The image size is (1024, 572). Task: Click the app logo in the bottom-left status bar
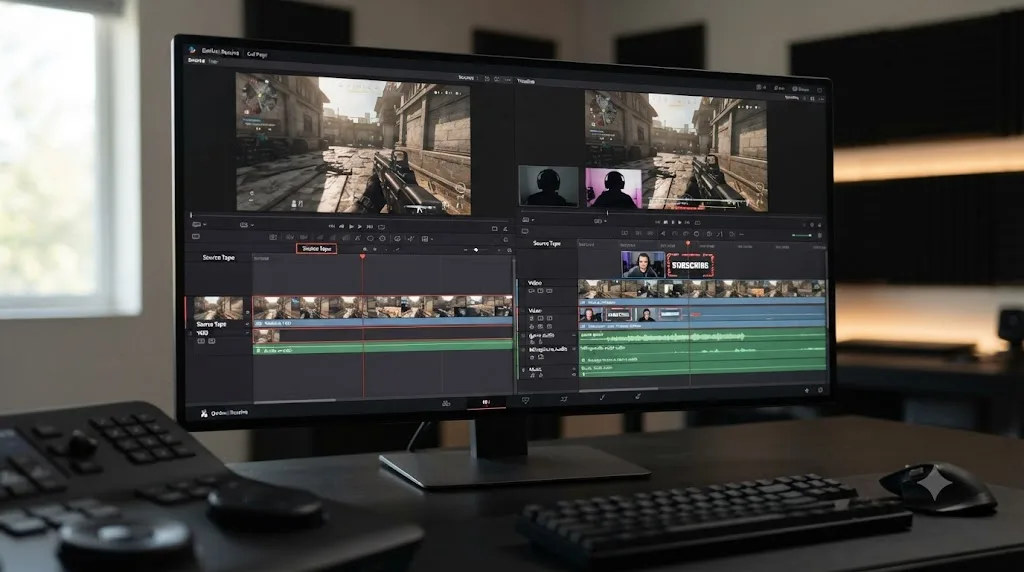pyautogui.click(x=204, y=413)
